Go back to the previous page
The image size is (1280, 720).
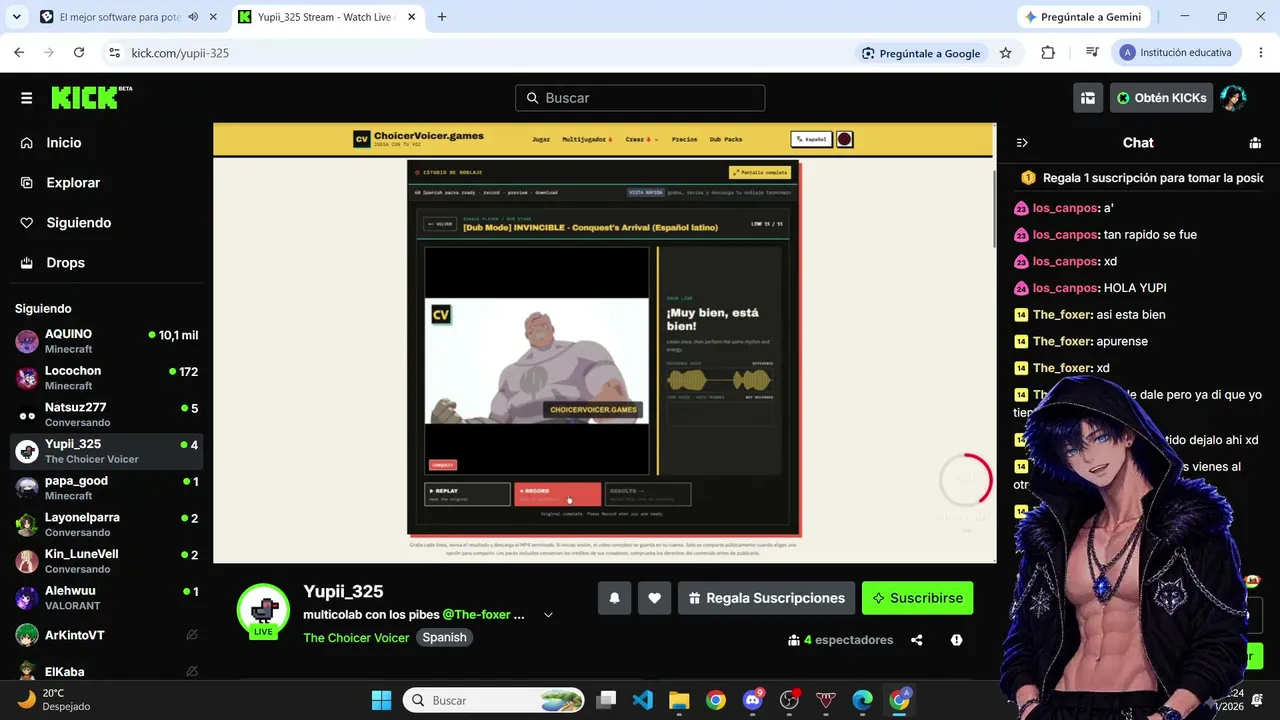(x=19, y=53)
